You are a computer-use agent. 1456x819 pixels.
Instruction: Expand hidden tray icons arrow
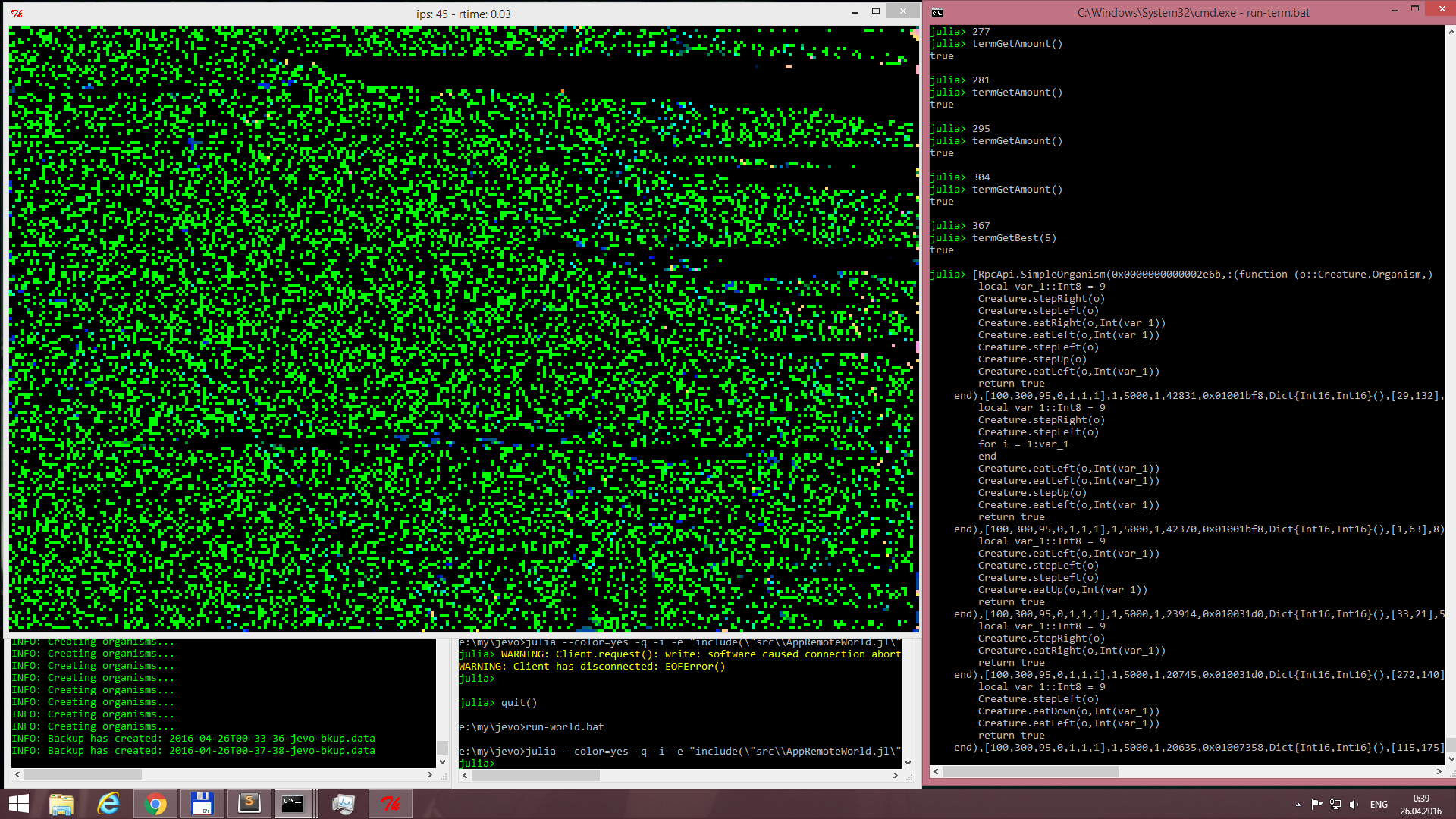coord(1298,805)
